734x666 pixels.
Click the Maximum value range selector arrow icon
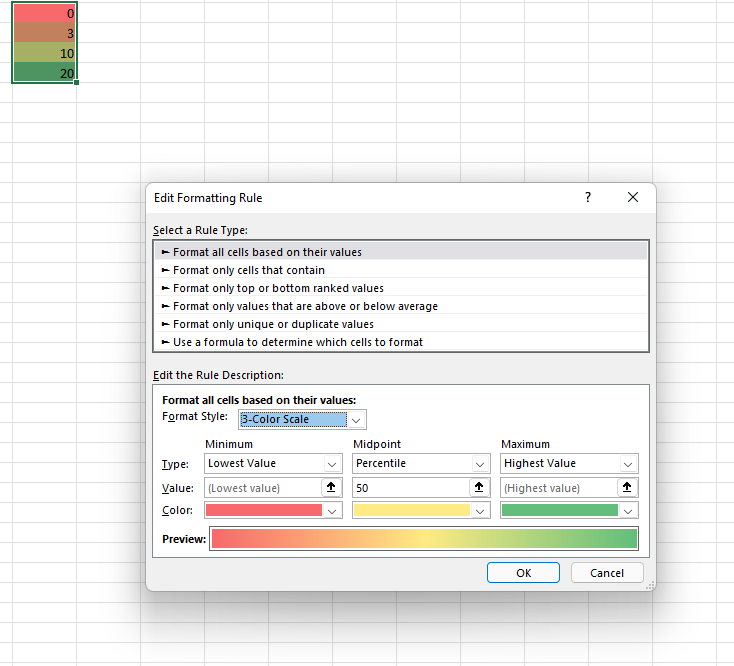coord(627,487)
